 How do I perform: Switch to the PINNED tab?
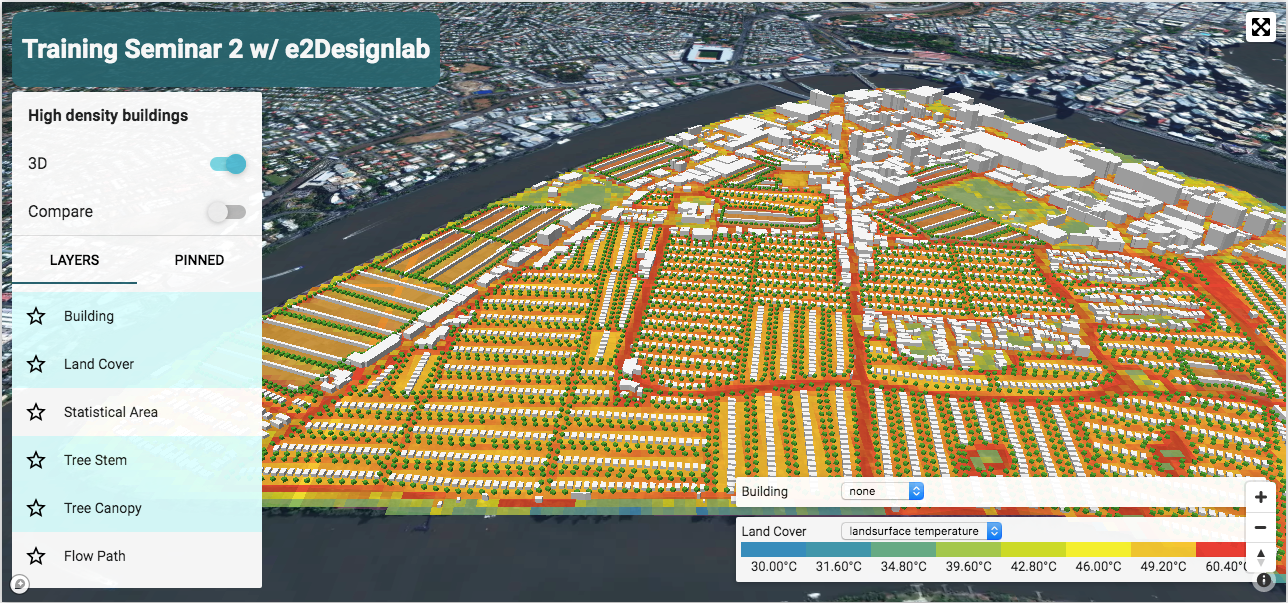(x=199, y=260)
